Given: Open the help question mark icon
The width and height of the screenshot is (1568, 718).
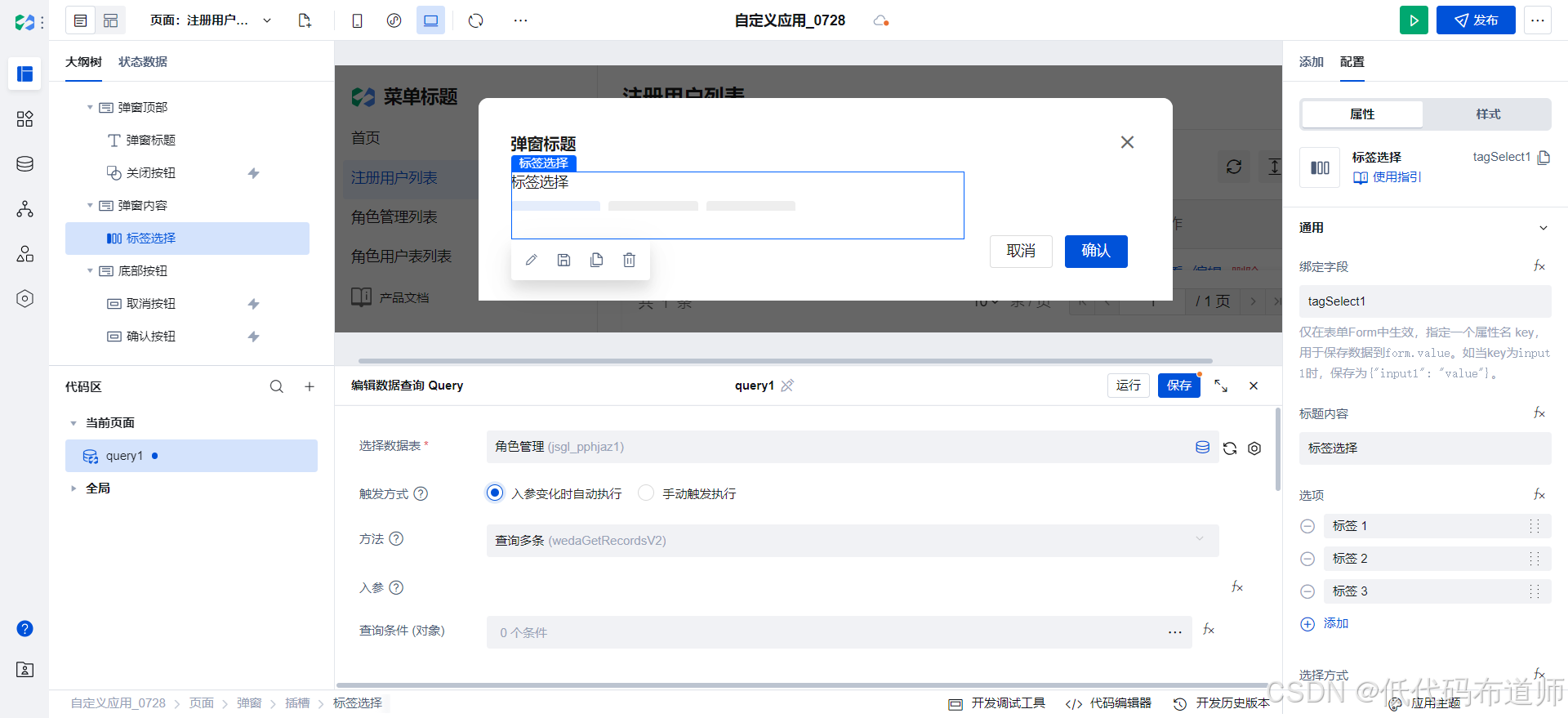Looking at the screenshot, I should [x=25, y=628].
